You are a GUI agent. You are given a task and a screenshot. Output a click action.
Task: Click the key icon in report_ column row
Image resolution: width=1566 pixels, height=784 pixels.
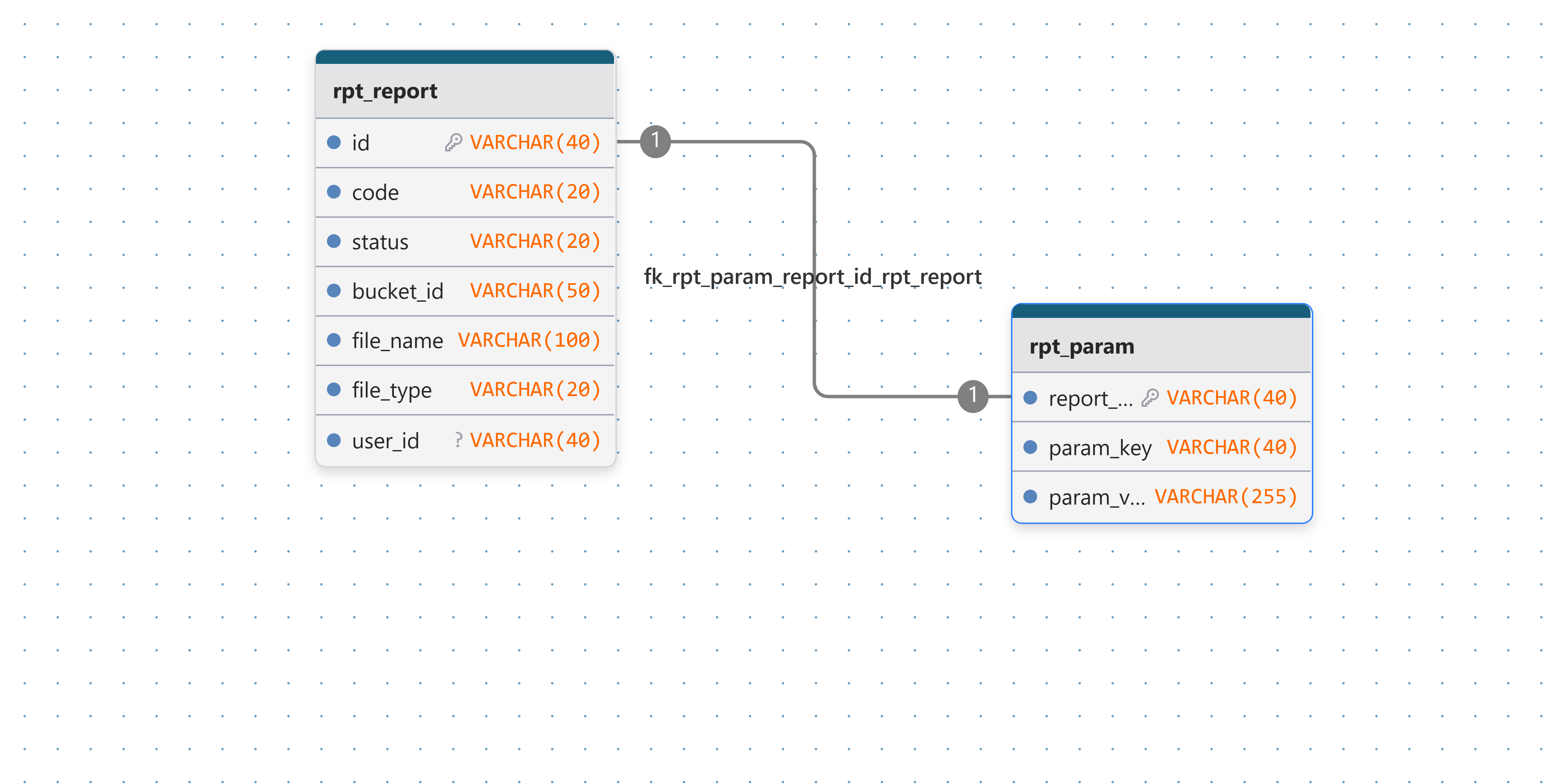(x=1149, y=397)
